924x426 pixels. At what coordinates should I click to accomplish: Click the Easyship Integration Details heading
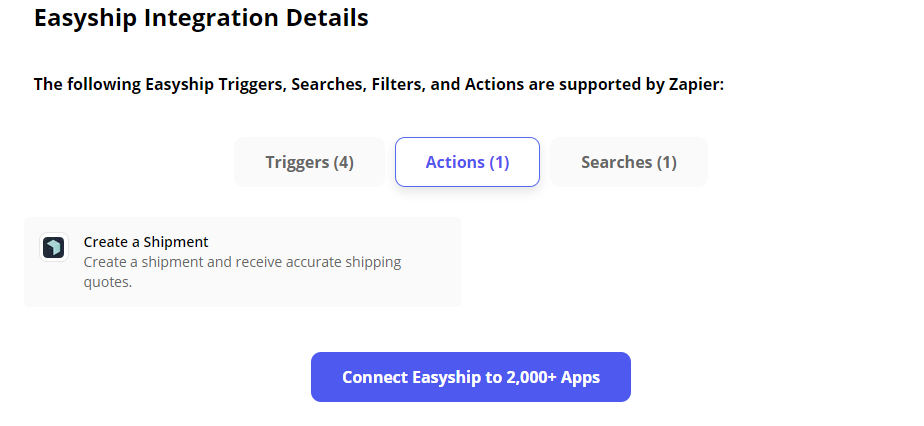[201, 18]
